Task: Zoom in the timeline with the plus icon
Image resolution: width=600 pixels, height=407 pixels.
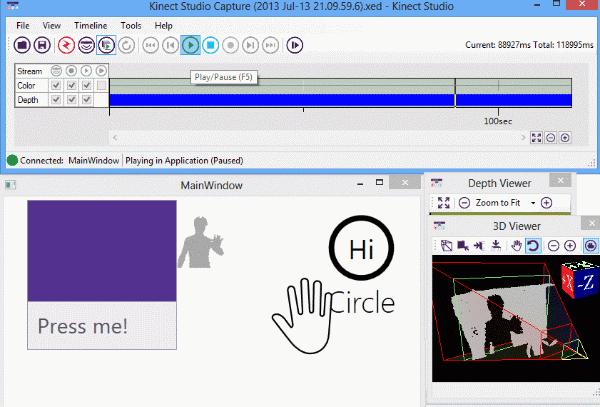Action: coord(565,137)
